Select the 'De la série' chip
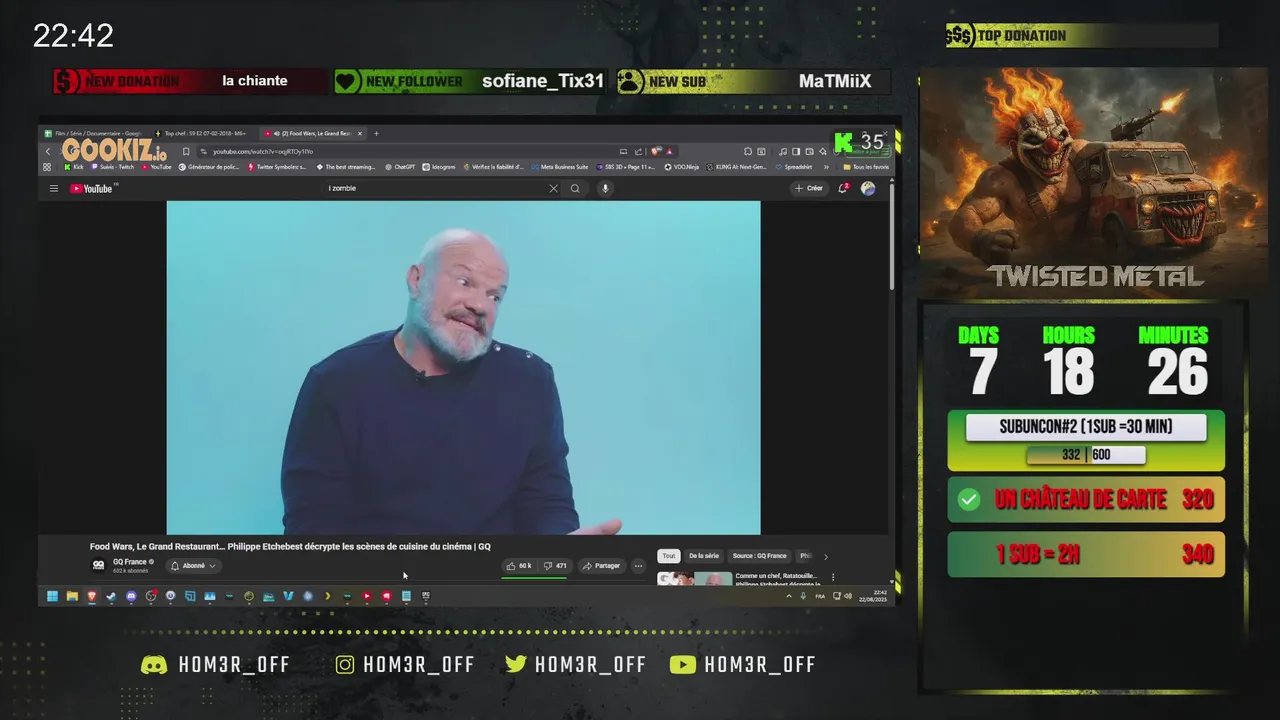1280x720 pixels. click(704, 556)
